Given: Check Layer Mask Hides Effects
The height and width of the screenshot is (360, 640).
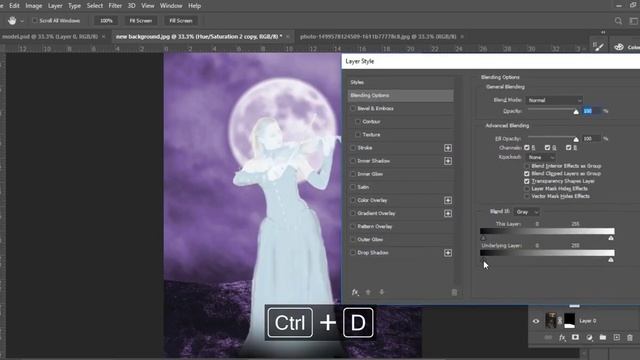Looking at the screenshot, I should (527, 189).
